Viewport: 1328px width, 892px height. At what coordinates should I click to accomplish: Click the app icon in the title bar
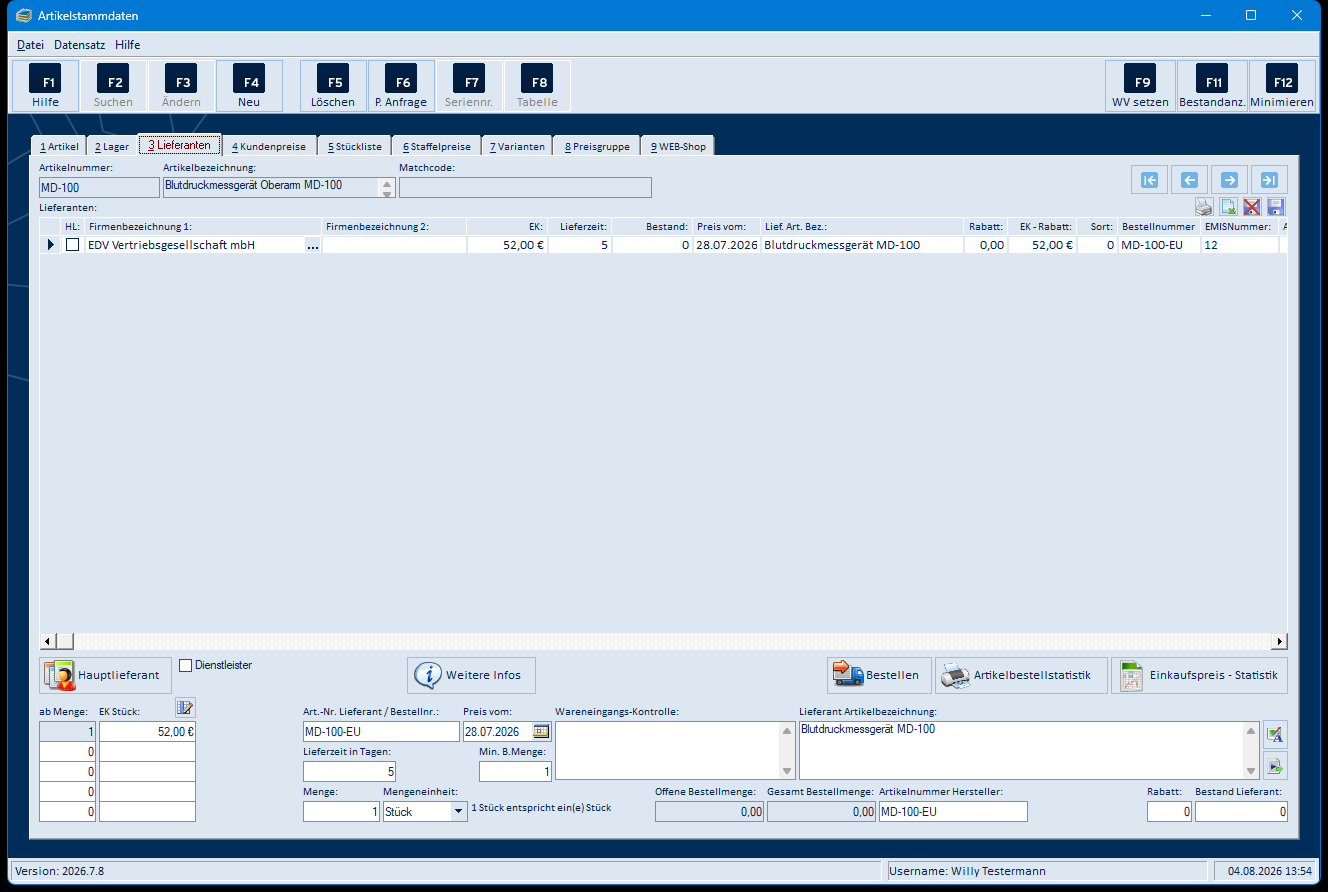click(x=24, y=16)
